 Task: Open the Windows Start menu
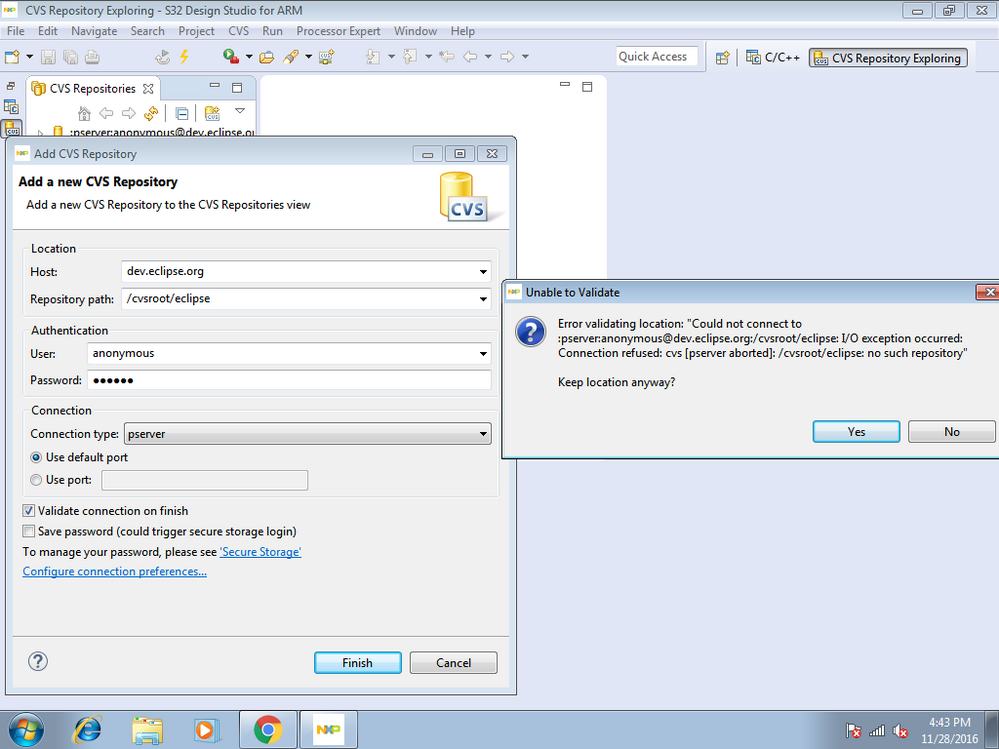point(27,729)
